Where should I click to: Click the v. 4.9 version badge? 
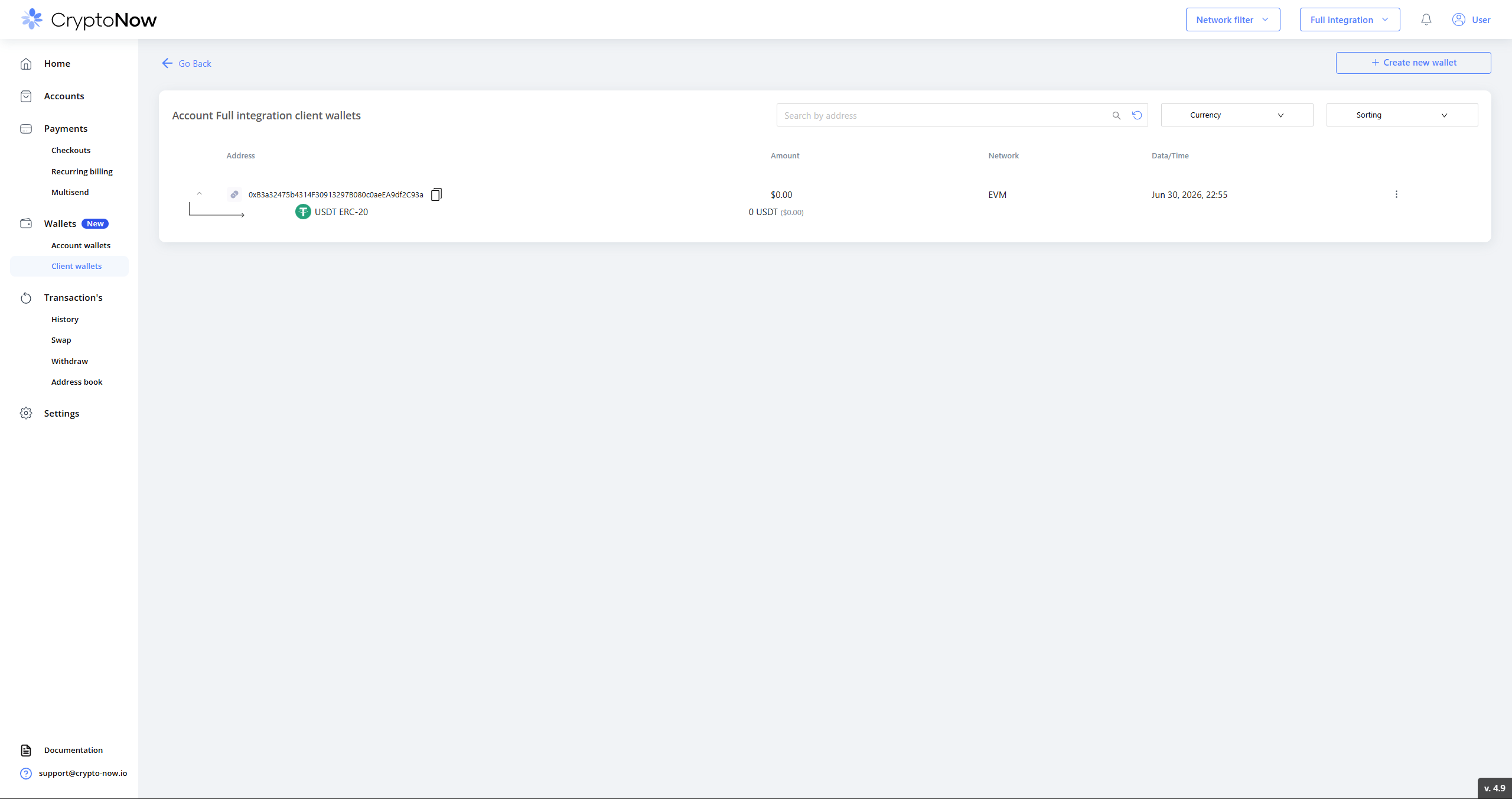pos(1495,788)
